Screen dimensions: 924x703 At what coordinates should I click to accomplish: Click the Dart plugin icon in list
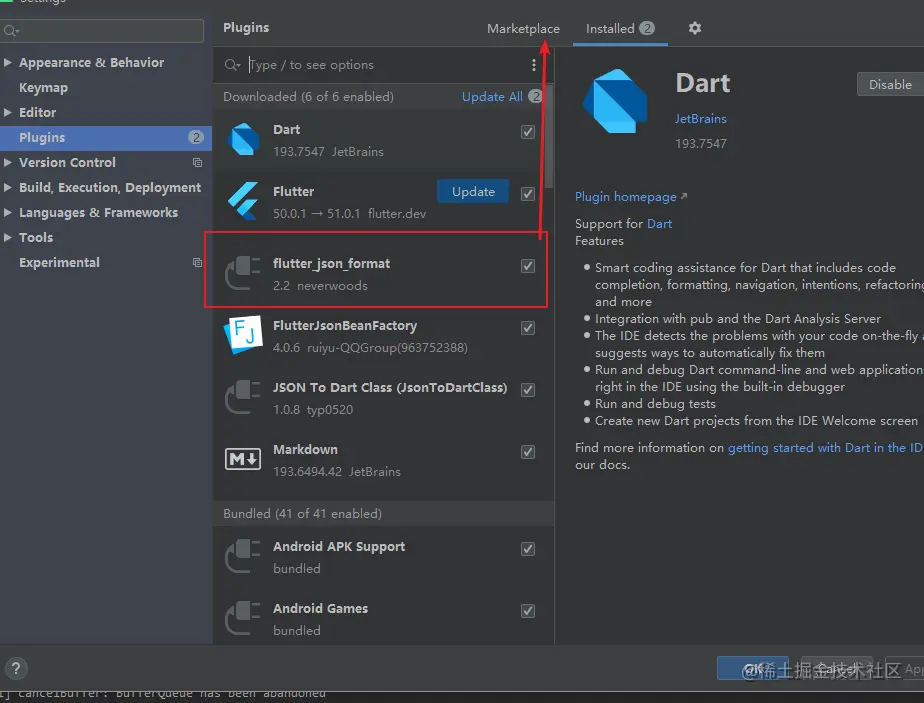[x=243, y=140]
